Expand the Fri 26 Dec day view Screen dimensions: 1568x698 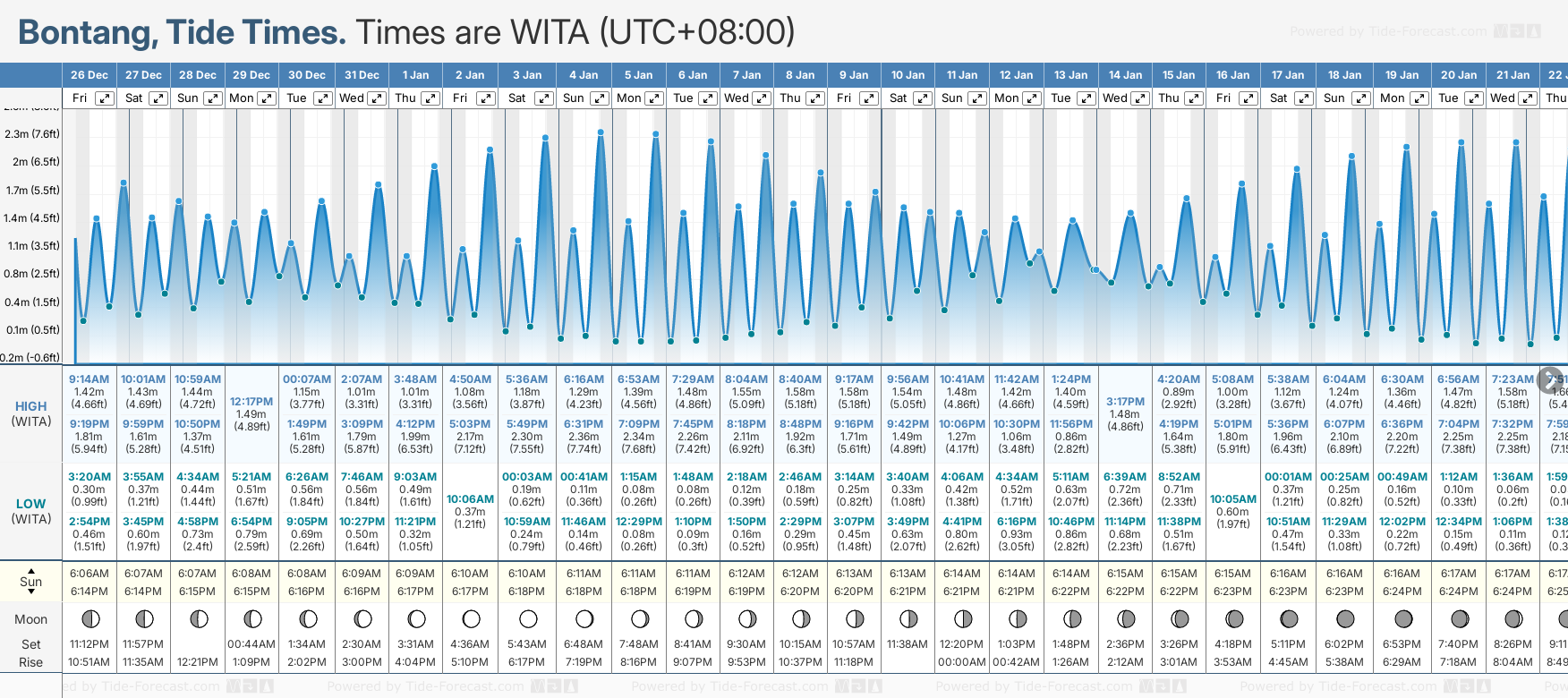click(x=105, y=98)
